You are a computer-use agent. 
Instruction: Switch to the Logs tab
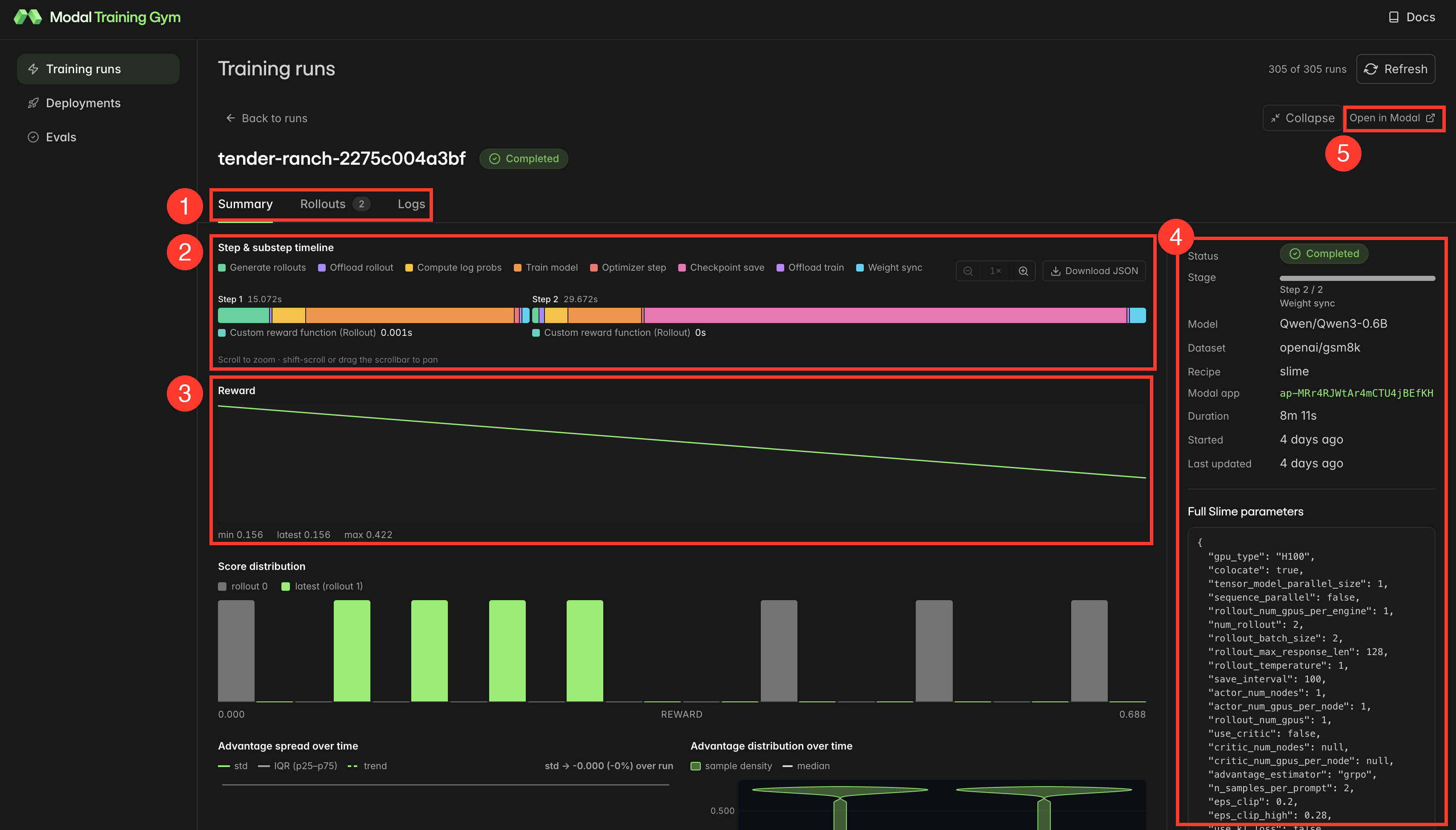[411, 204]
